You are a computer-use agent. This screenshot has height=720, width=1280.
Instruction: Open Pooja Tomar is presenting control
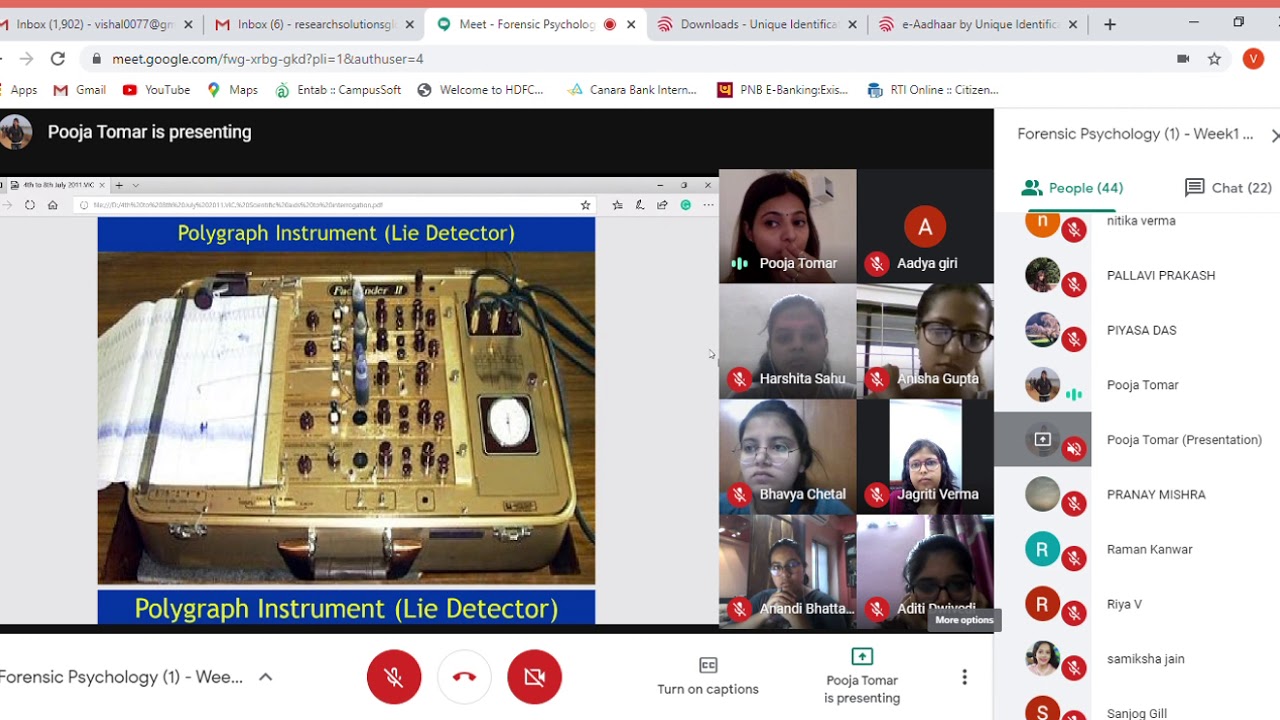point(862,677)
